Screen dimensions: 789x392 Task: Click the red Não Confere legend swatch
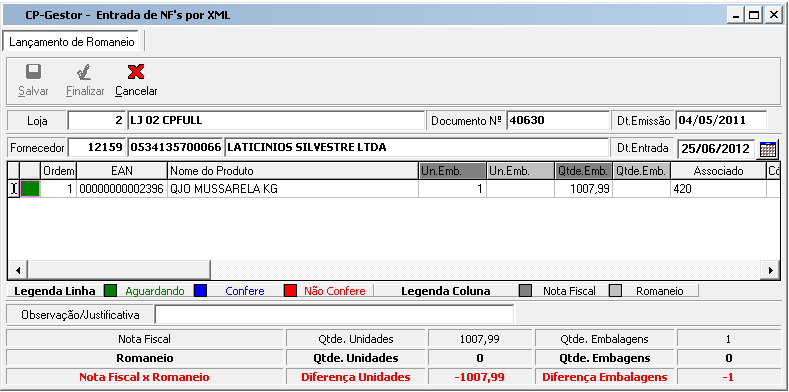(290, 291)
